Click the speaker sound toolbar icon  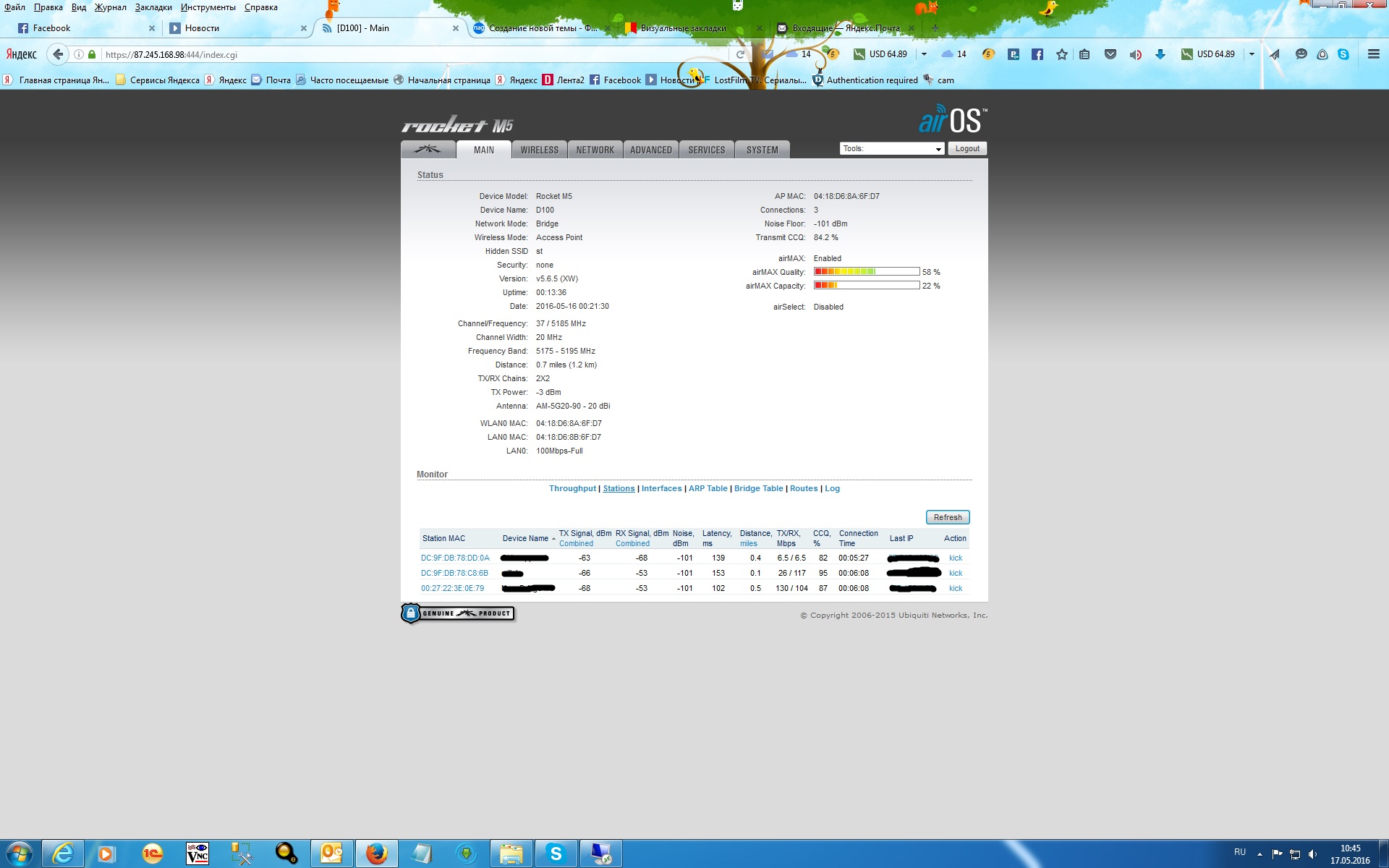point(1135,54)
